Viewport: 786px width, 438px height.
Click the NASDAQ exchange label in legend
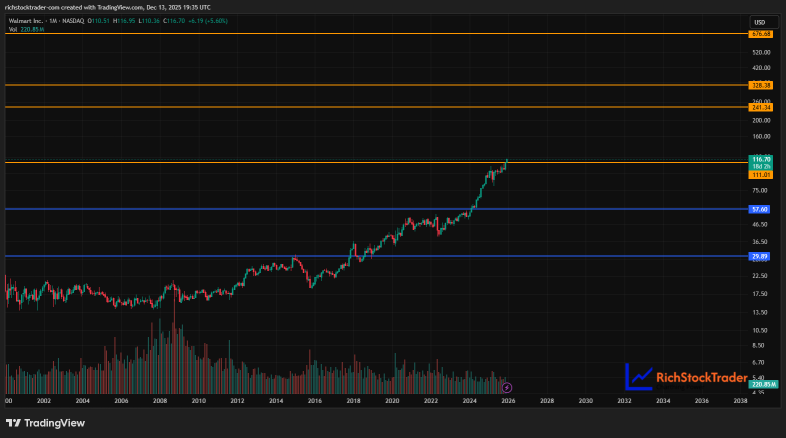(x=73, y=21)
